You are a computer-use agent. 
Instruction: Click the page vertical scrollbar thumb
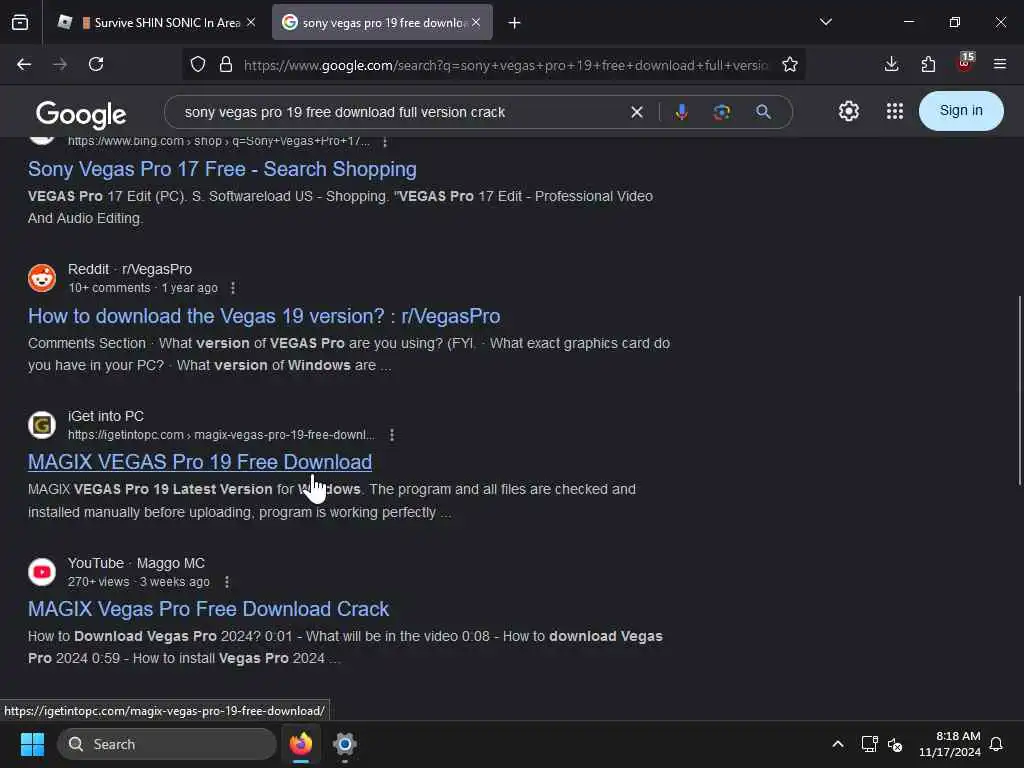click(x=1019, y=391)
